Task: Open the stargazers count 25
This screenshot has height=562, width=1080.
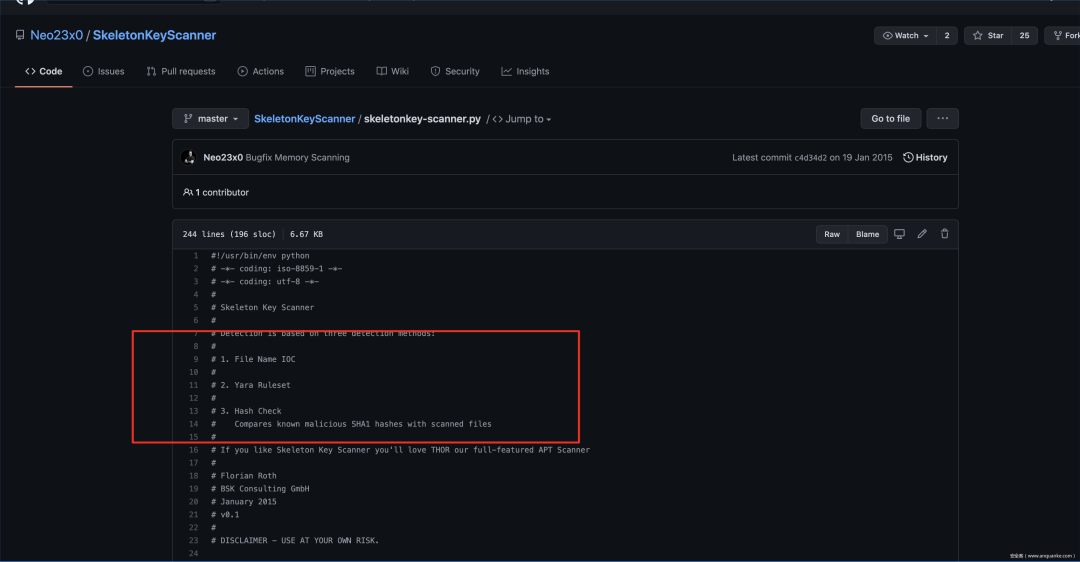Action: 1024,36
